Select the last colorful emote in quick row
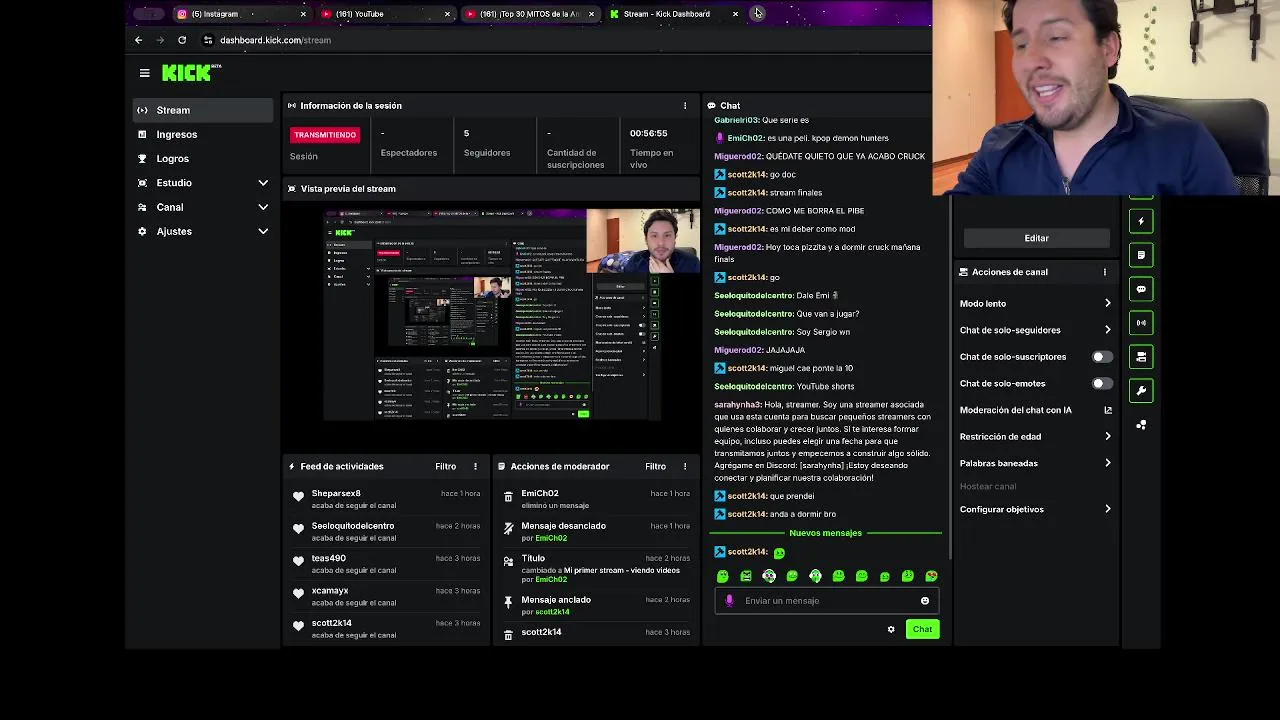This screenshot has height=720, width=1280. (931, 576)
